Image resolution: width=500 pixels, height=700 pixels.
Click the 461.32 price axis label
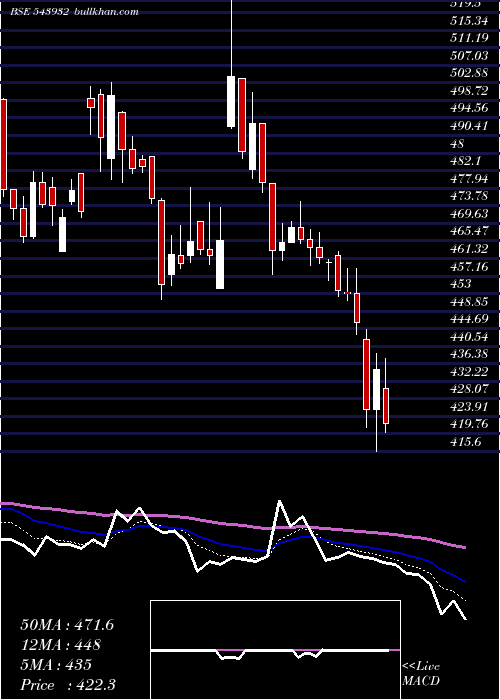pyautogui.click(x=469, y=249)
